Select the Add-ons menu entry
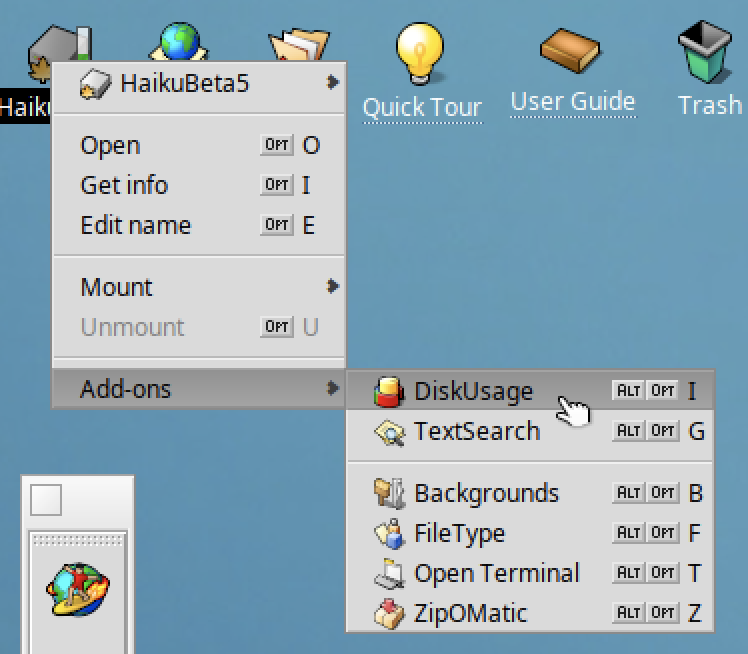The height and width of the screenshot is (654, 748). pos(198,389)
